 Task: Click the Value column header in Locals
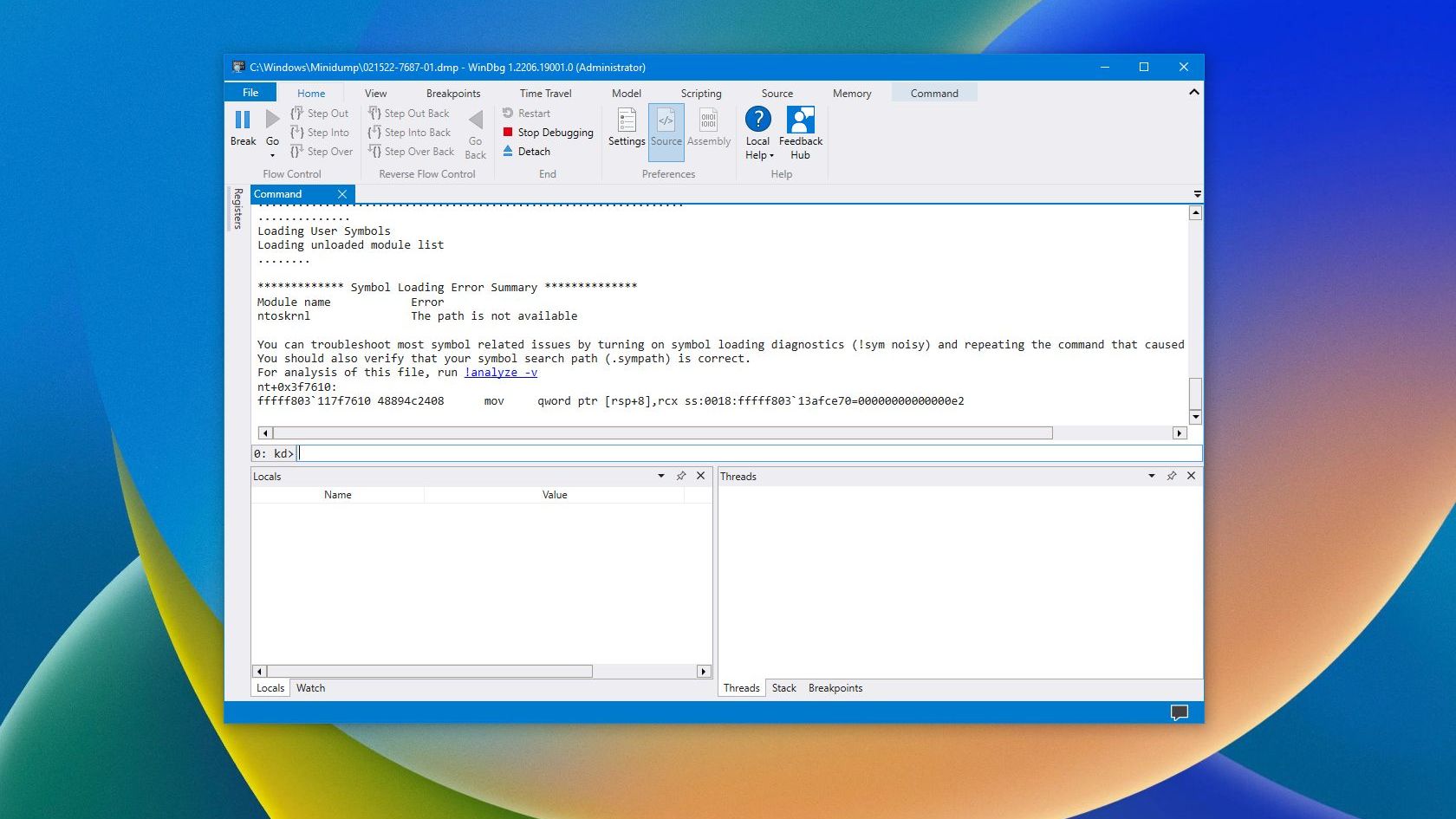click(x=555, y=495)
